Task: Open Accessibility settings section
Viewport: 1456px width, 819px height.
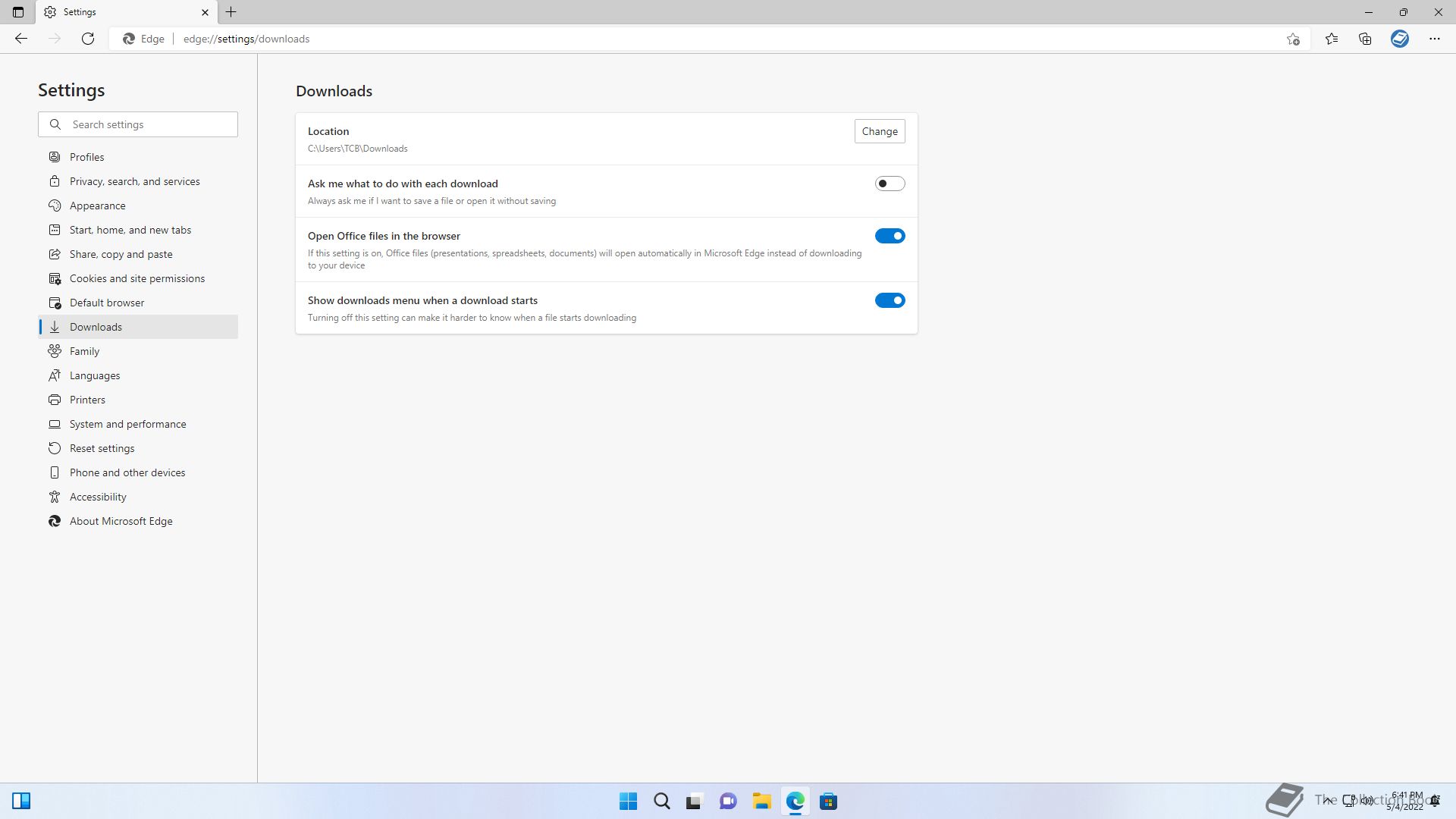Action: tap(138, 497)
